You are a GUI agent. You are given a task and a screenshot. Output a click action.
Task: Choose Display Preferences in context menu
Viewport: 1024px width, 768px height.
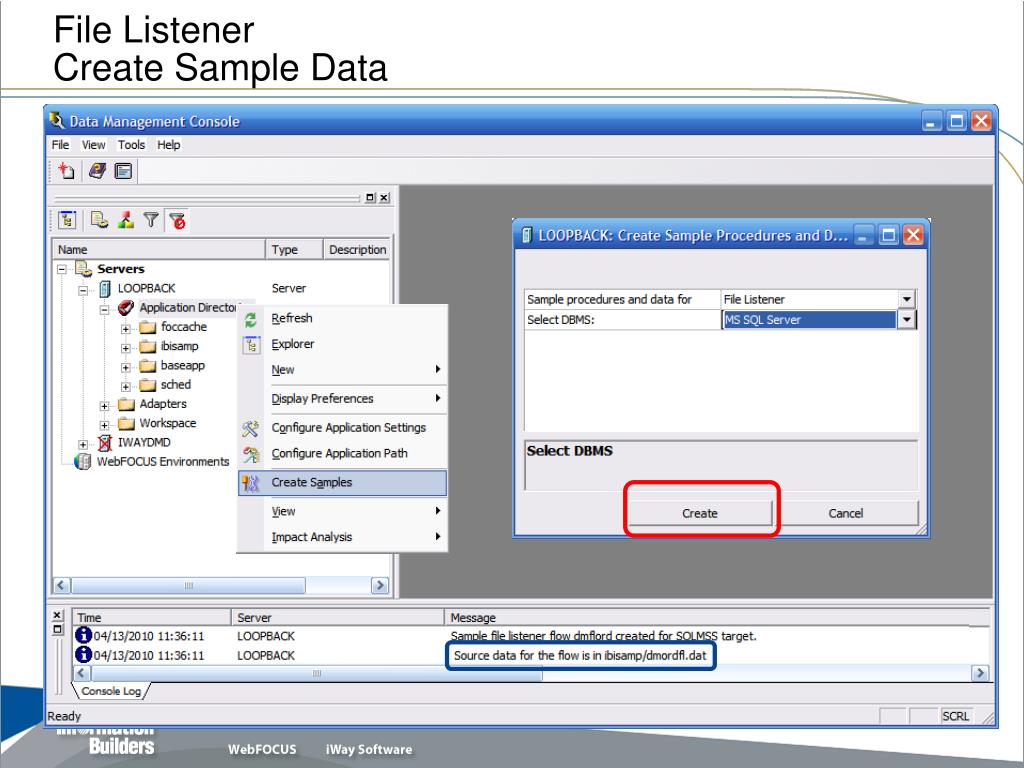click(x=343, y=398)
